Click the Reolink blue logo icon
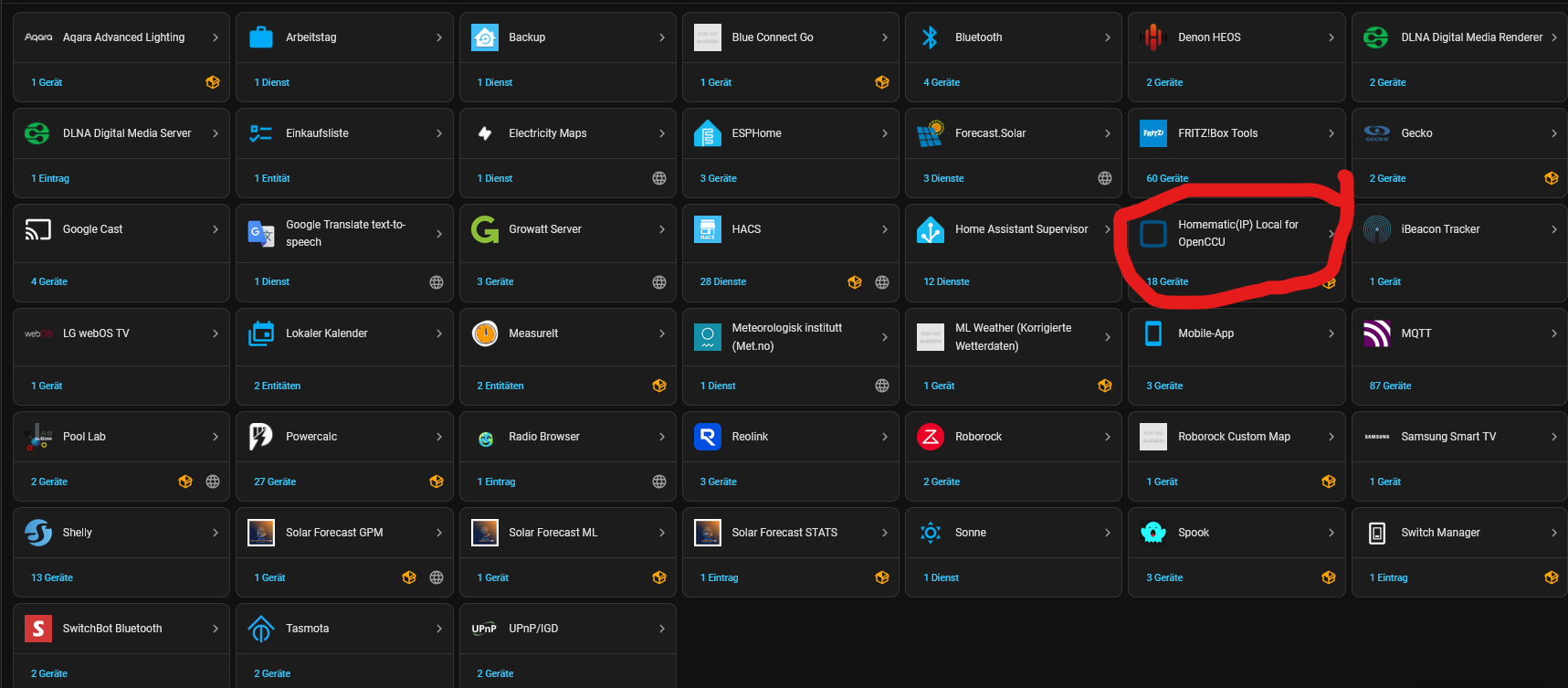Viewport: 1568px width, 688px height. (708, 437)
